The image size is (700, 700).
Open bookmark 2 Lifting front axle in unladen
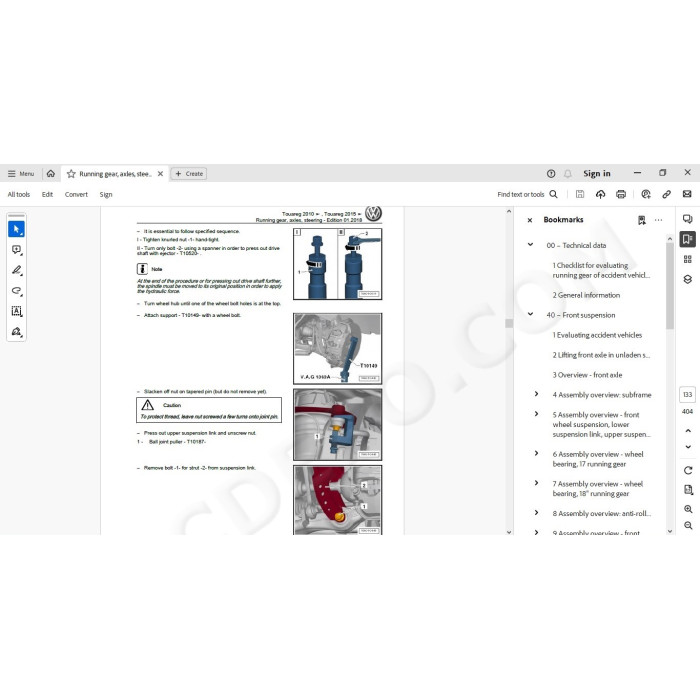tap(601, 355)
